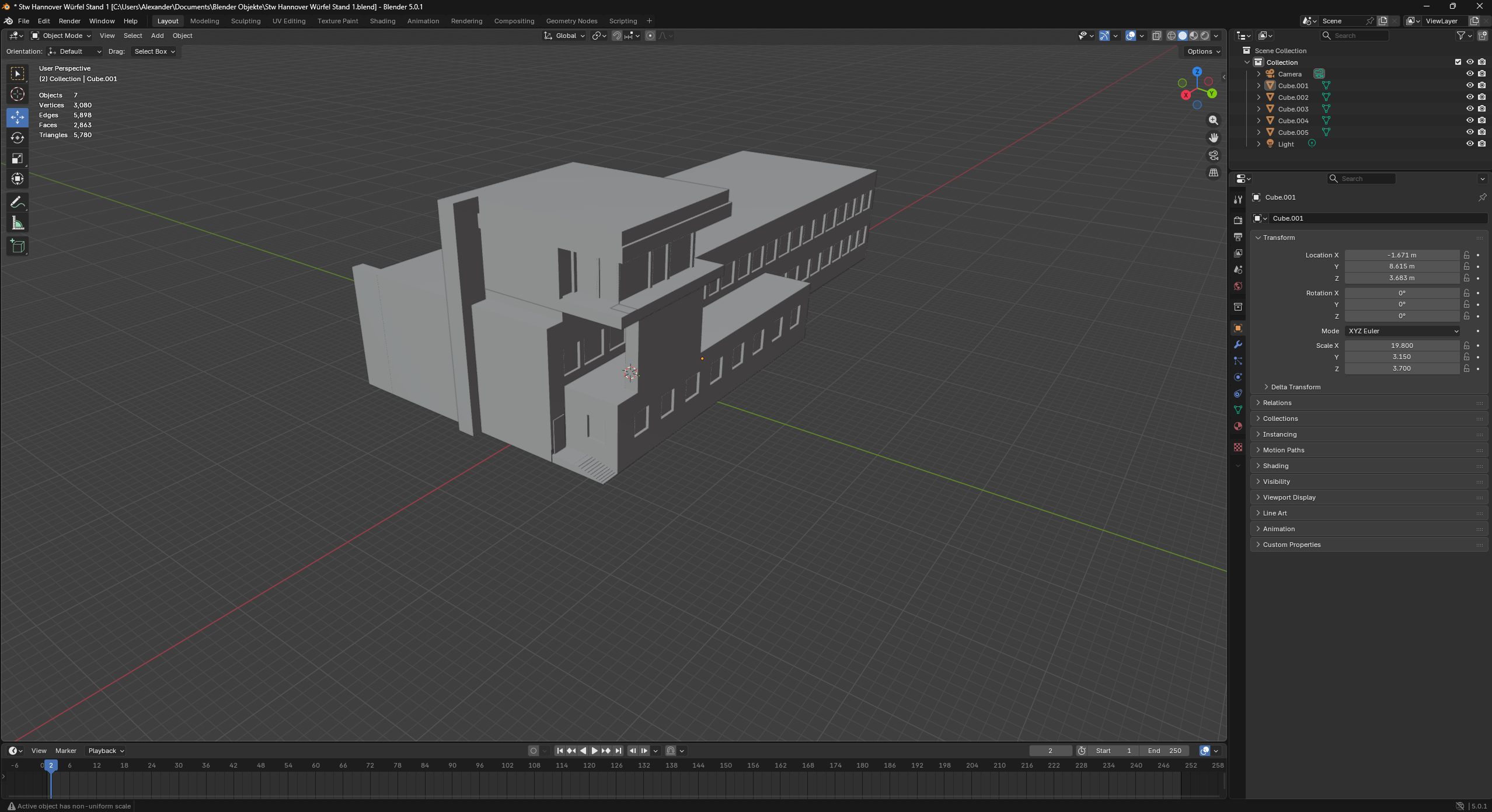
Task: Open Material properties tab
Action: [1238, 426]
